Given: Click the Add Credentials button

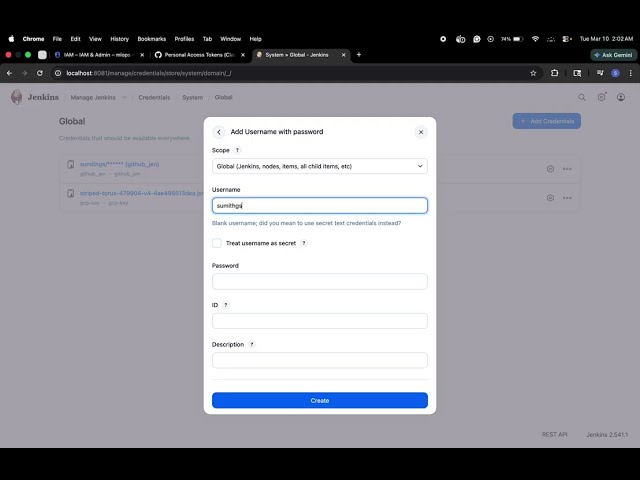Looking at the screenshot, I should [x=547, y=121].
